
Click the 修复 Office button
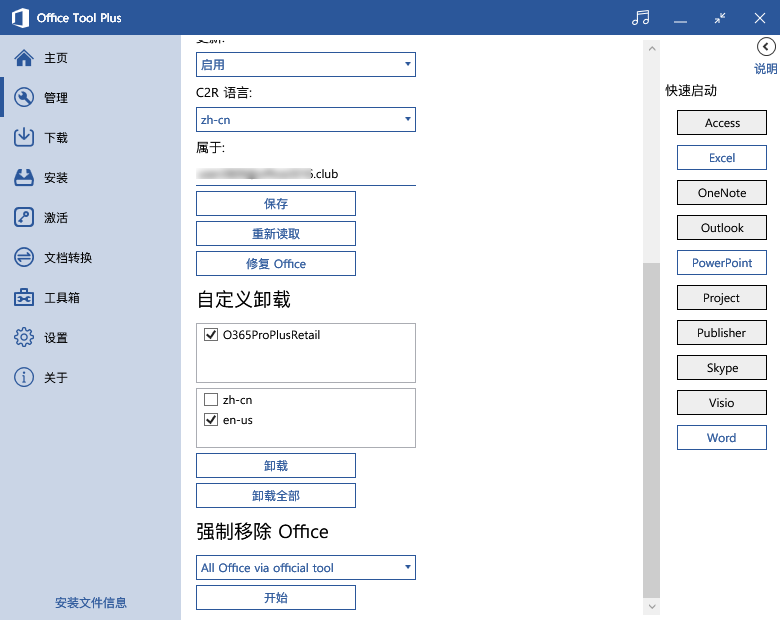click(x=276, y=264)
